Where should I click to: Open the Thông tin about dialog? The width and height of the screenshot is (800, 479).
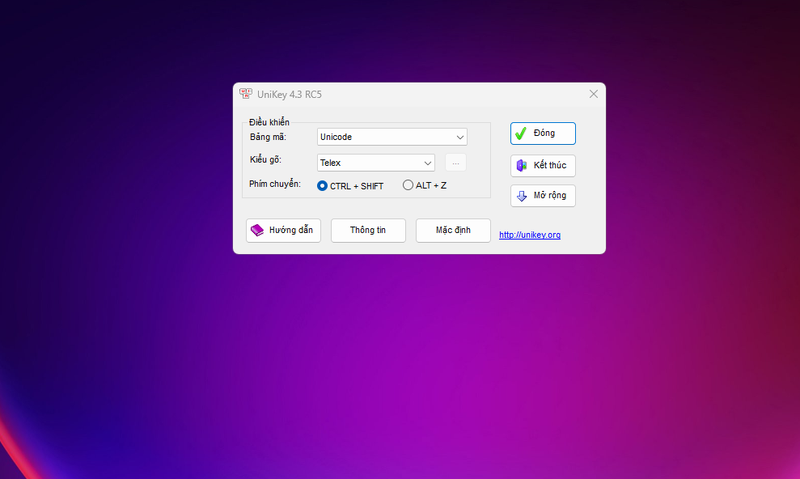coord(368,230)
